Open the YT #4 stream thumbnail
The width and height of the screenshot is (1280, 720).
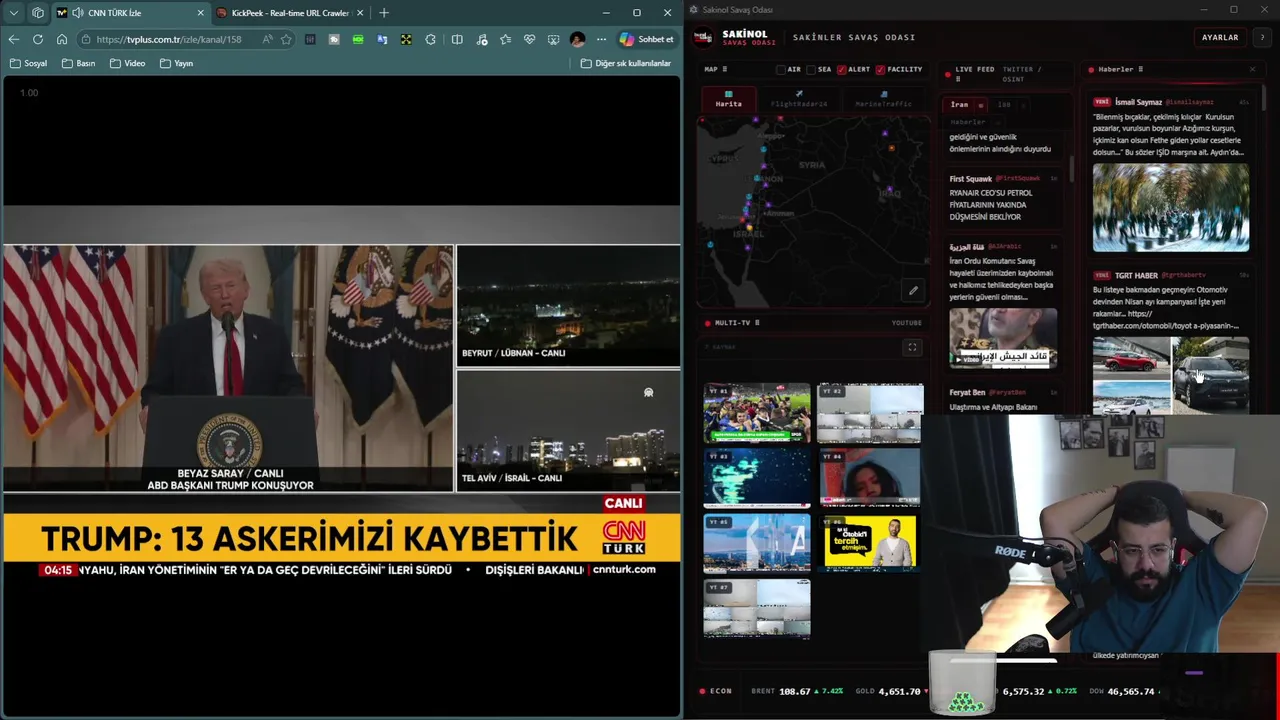coord(870,478)
